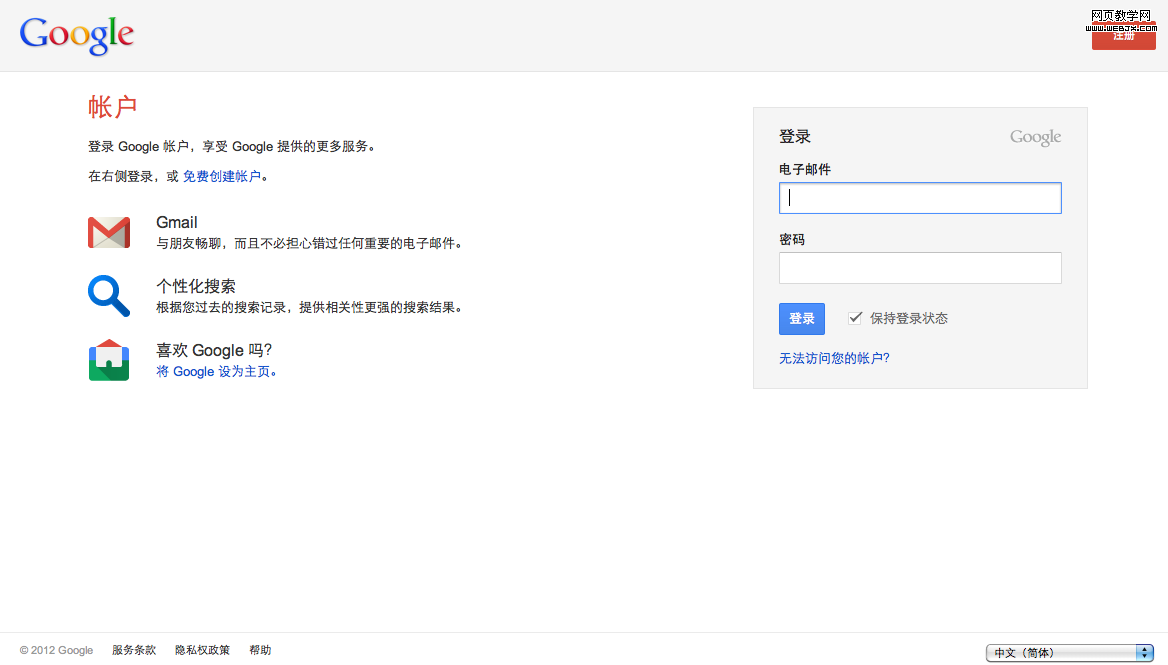Click the © 2012 Google footer text
Screen dimensions: 1168x665
57,650
